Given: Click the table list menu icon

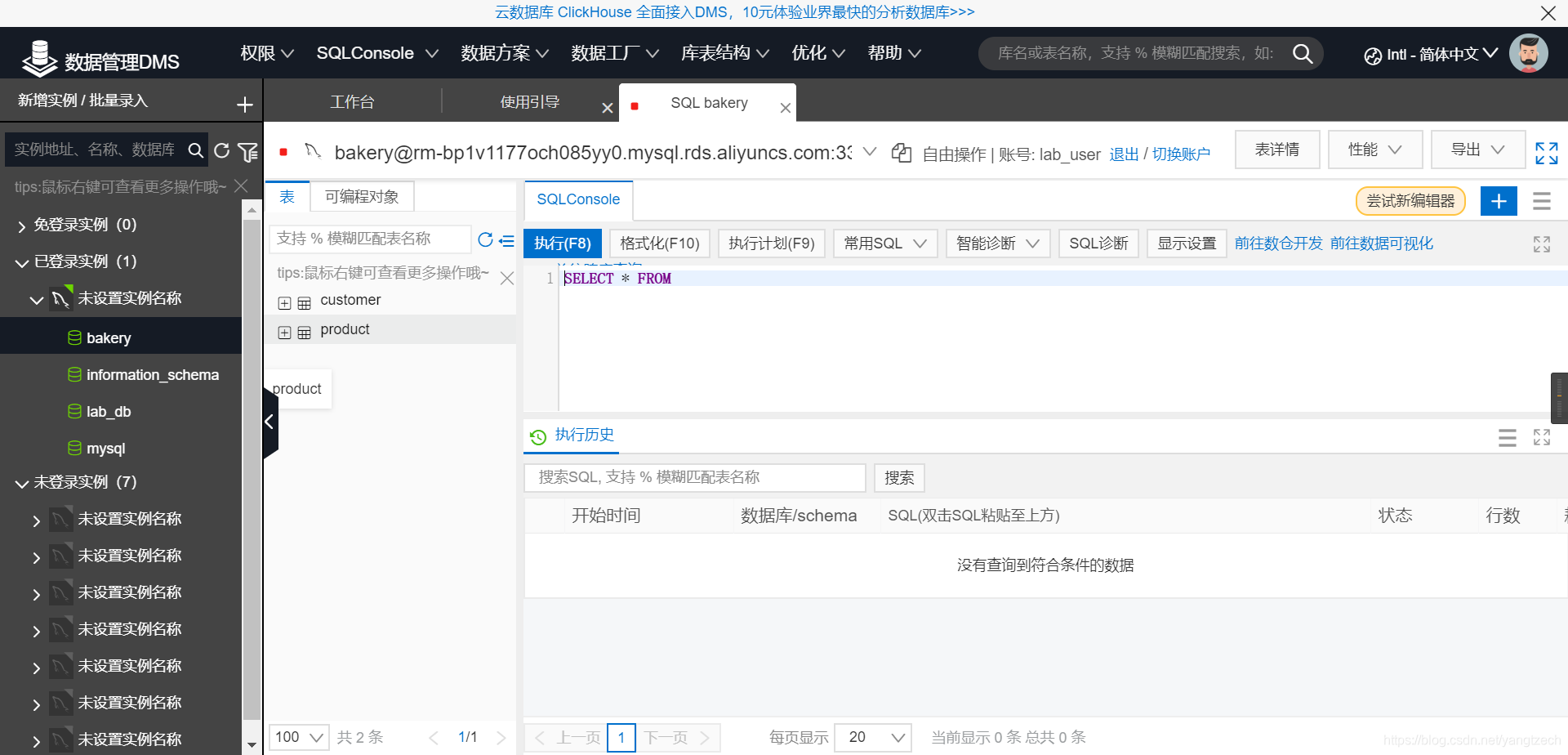Looking at the screenshot, I should 506,241.
